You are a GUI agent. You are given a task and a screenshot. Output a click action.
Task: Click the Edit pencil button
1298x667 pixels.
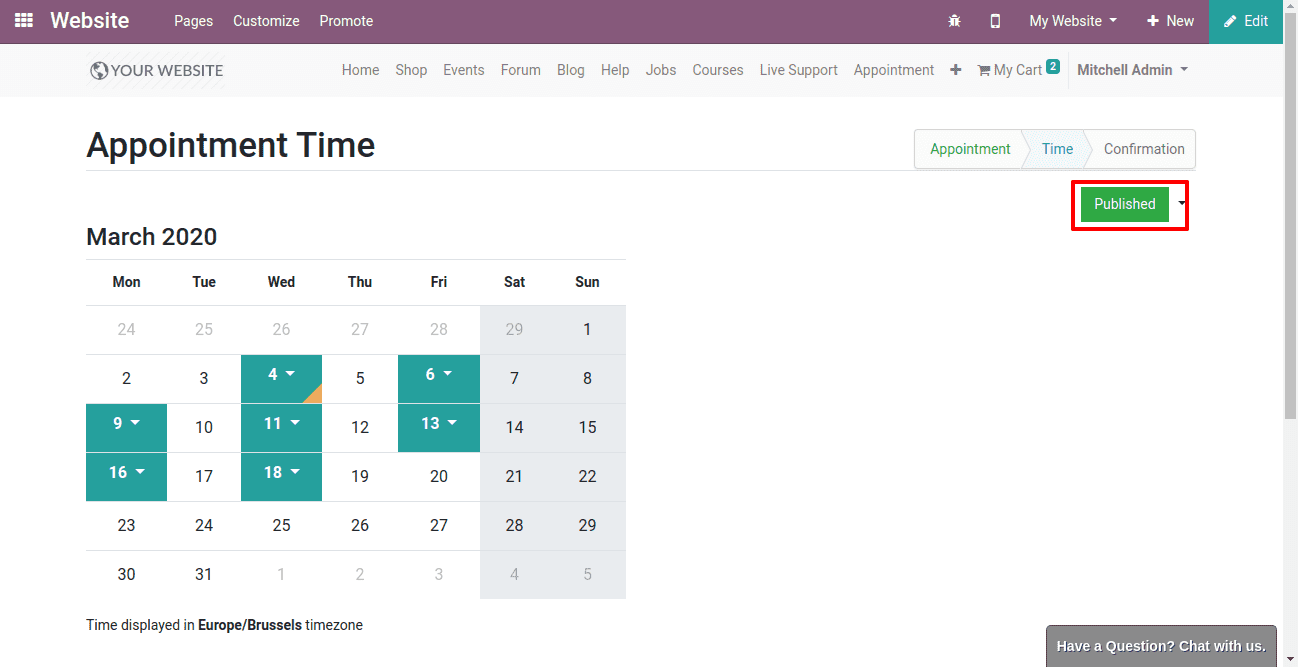click(x=1246, y=21)
